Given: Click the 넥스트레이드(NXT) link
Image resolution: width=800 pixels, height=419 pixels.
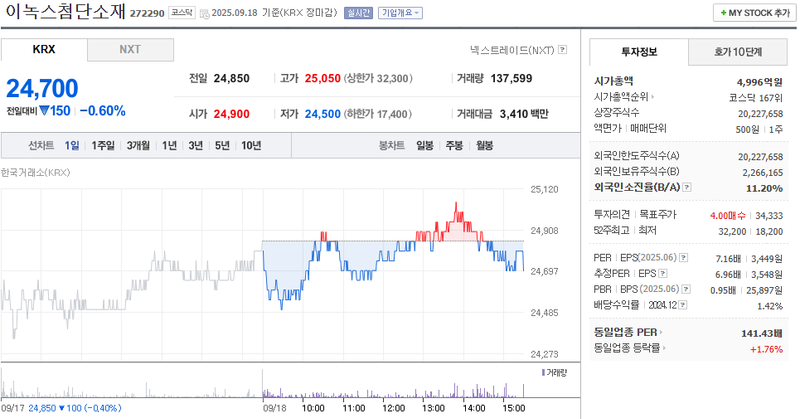Looking at the screenshot, I should click(x=512, y=50).
